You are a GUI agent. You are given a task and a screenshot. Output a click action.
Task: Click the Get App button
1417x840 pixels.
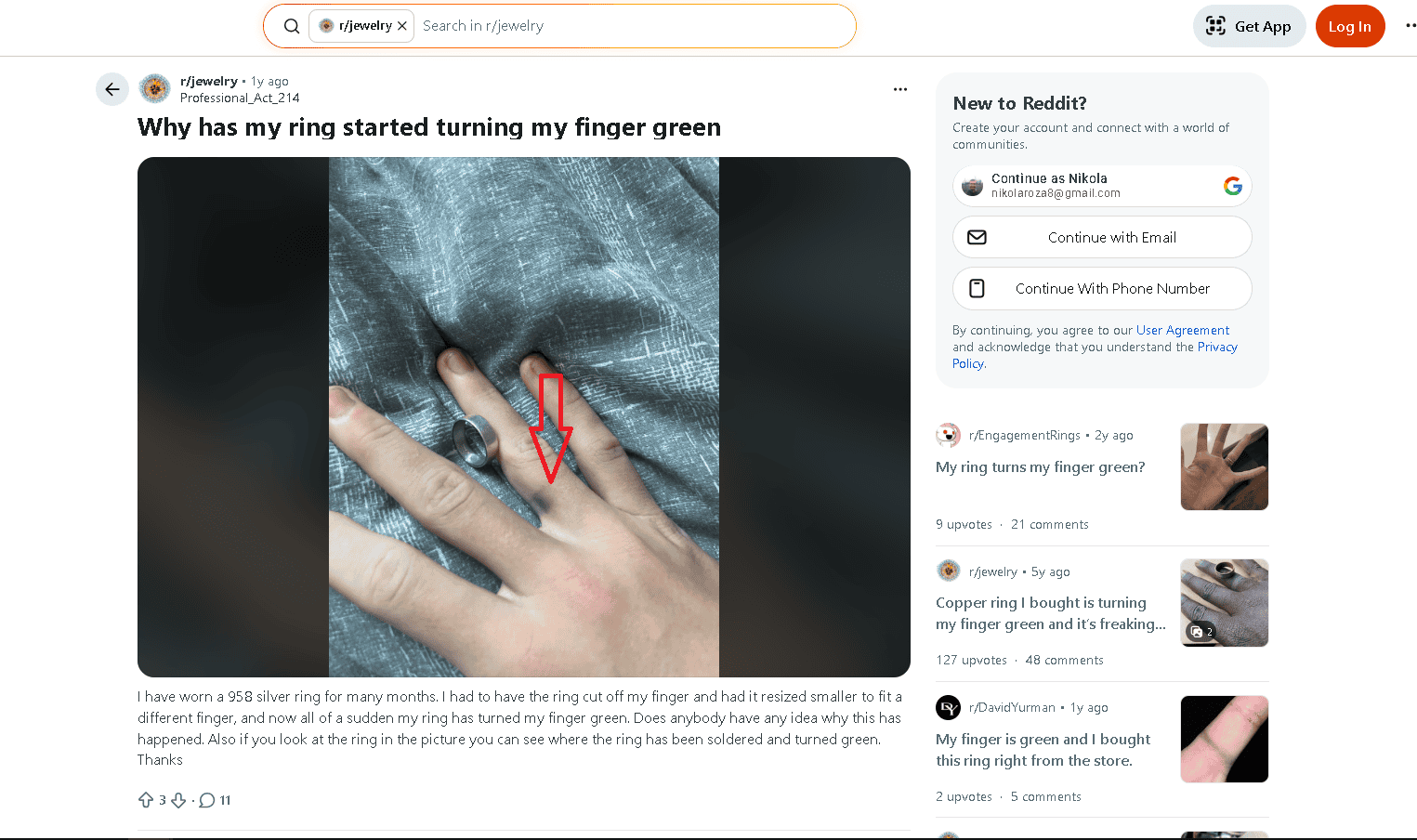(x=1249, y=26)
